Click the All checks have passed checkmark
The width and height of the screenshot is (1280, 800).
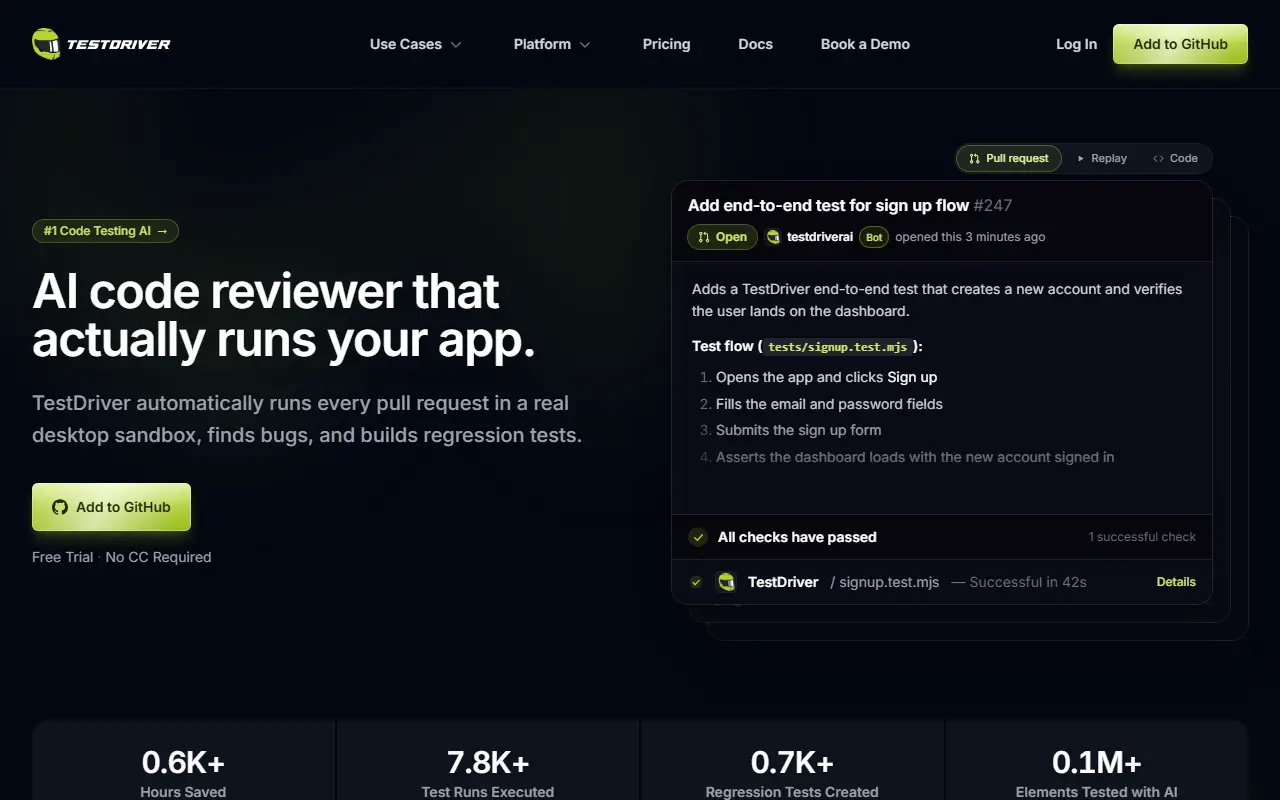coord(698,537)
